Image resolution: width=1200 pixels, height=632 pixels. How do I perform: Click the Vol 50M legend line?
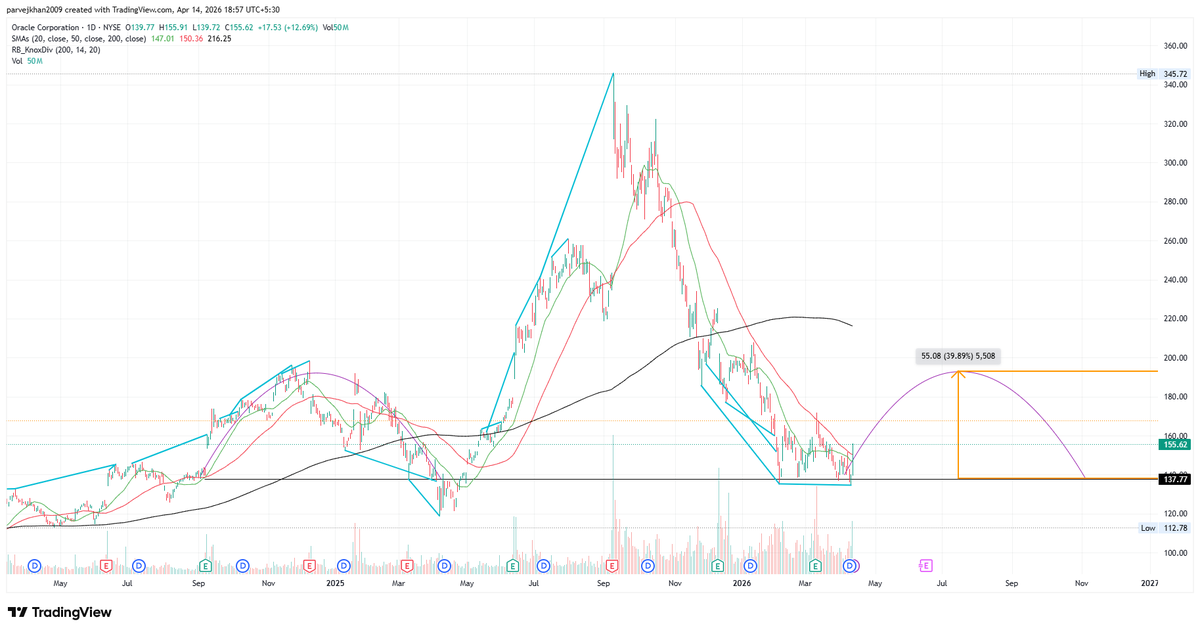(x=27, y=61)
